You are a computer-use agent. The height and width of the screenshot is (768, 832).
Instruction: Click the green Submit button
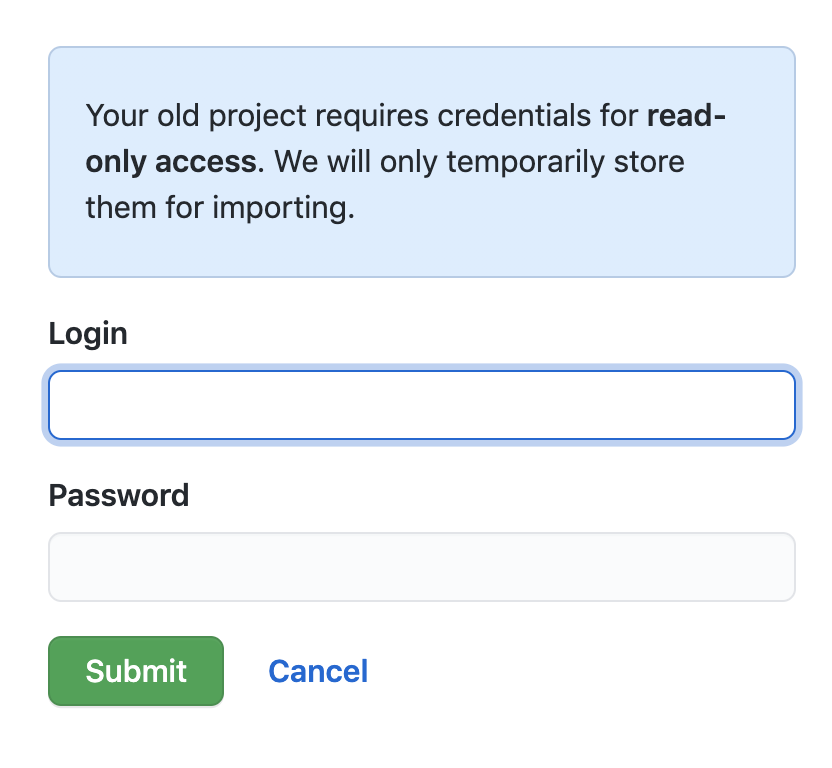pos(136,671)
